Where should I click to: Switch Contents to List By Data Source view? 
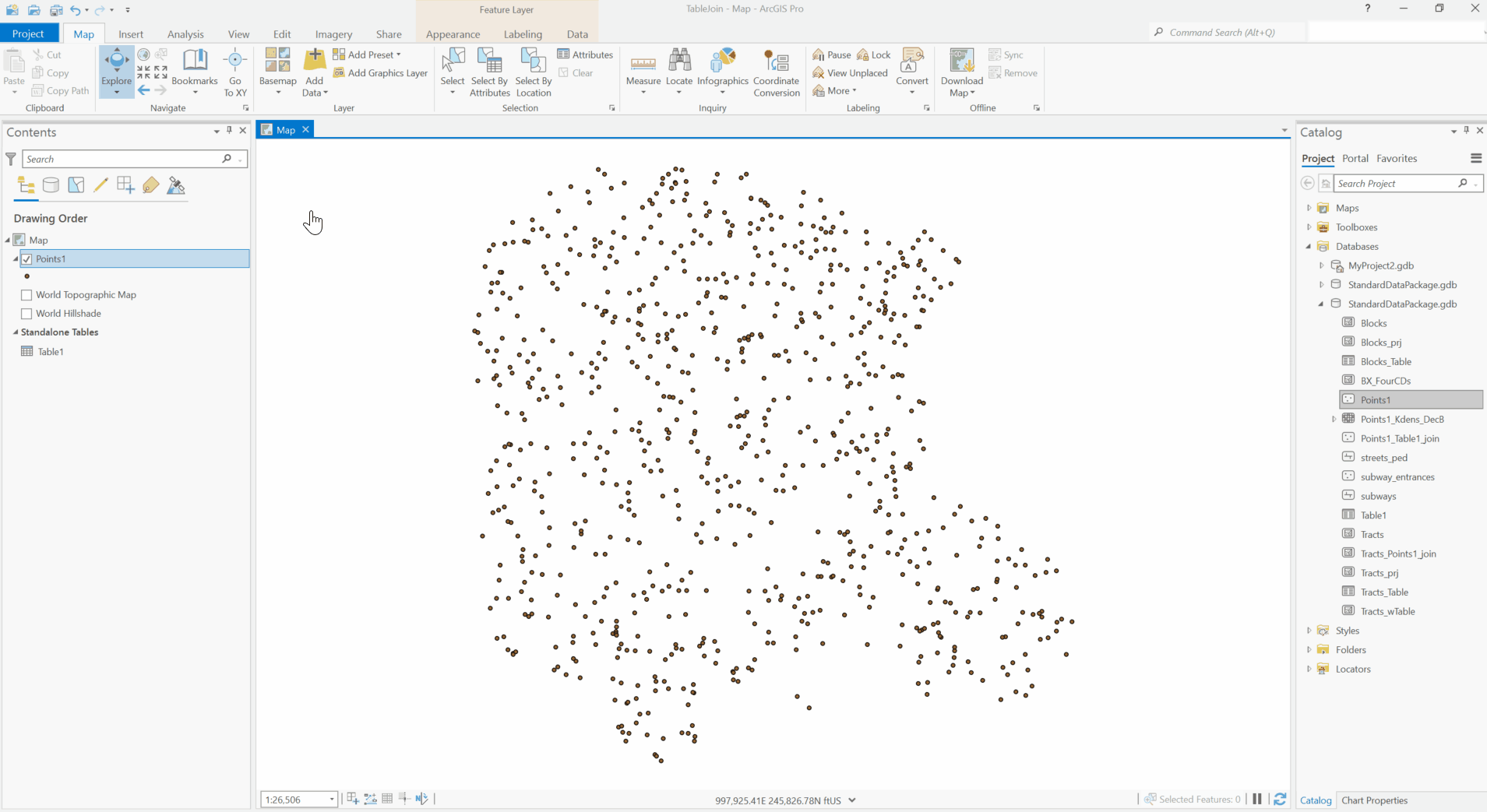(x=51, y=185)
